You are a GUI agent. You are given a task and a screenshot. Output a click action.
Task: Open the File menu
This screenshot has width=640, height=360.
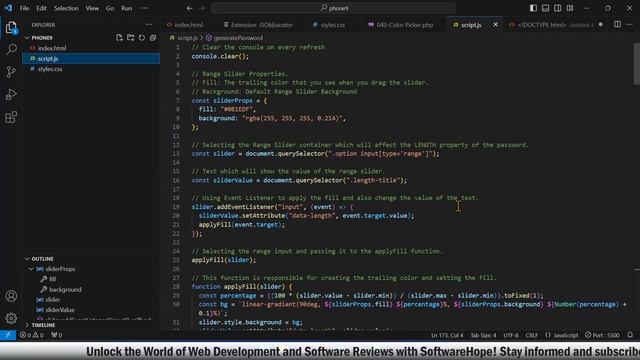tap(24, 8)
